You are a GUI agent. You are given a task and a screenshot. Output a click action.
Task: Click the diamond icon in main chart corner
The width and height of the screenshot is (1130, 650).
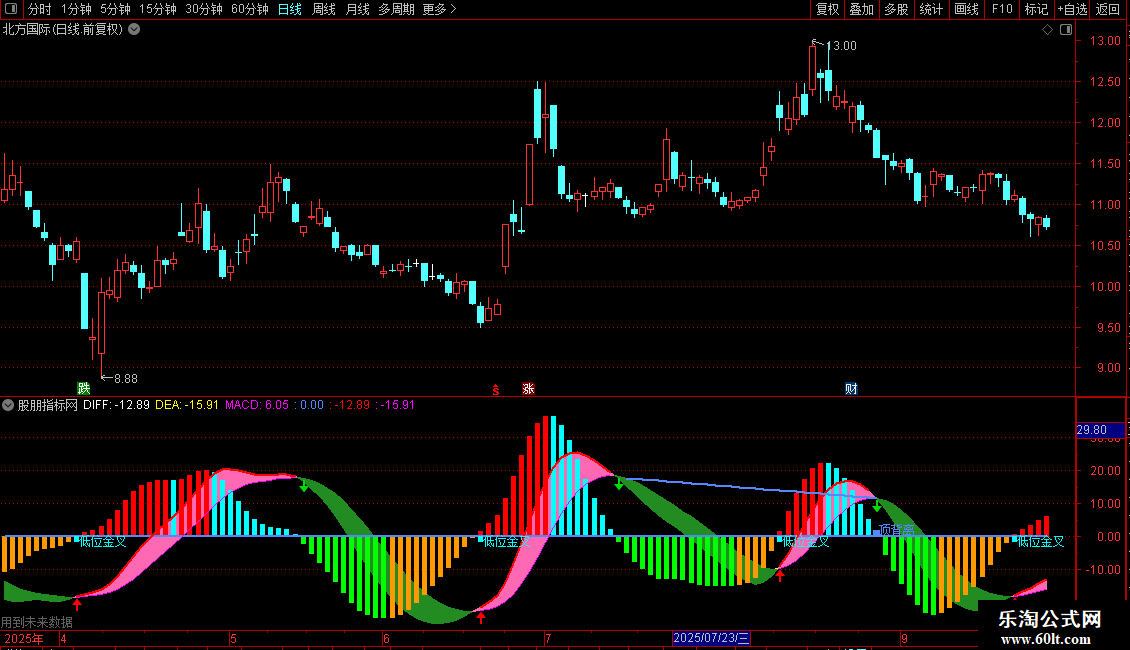(1048, 29)
